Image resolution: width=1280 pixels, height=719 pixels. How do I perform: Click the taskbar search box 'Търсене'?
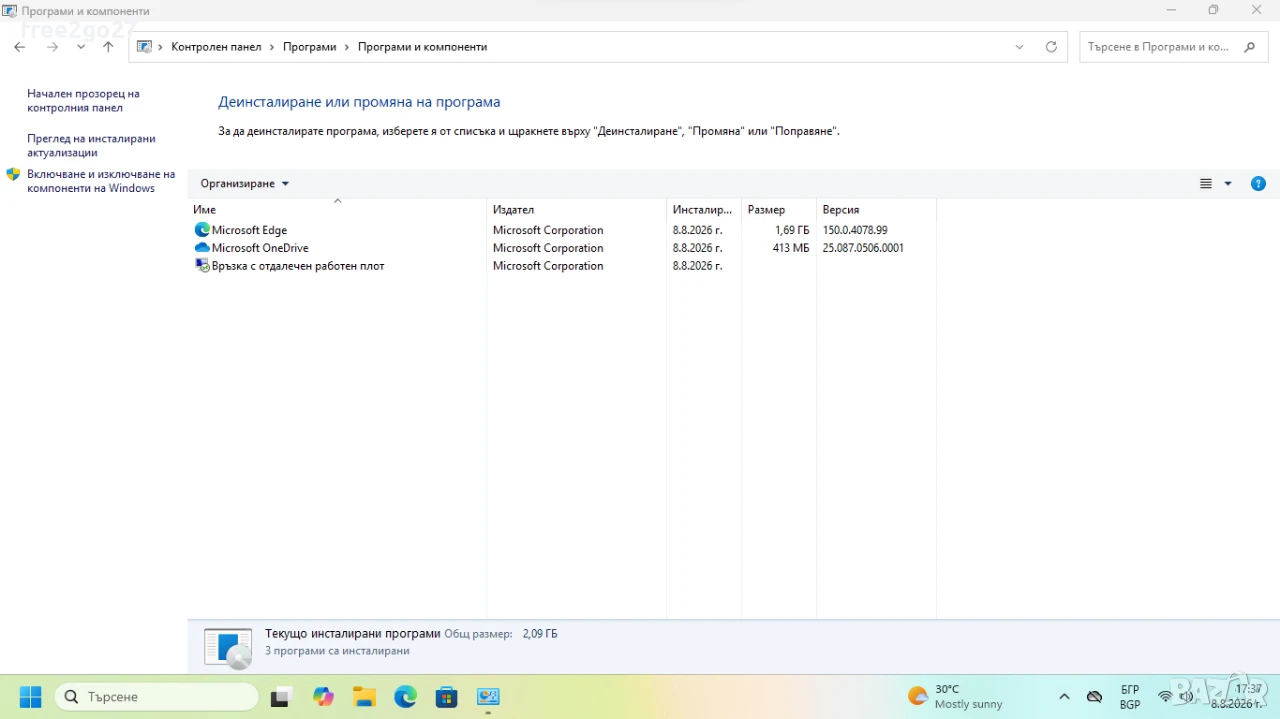tap(157, 696)
